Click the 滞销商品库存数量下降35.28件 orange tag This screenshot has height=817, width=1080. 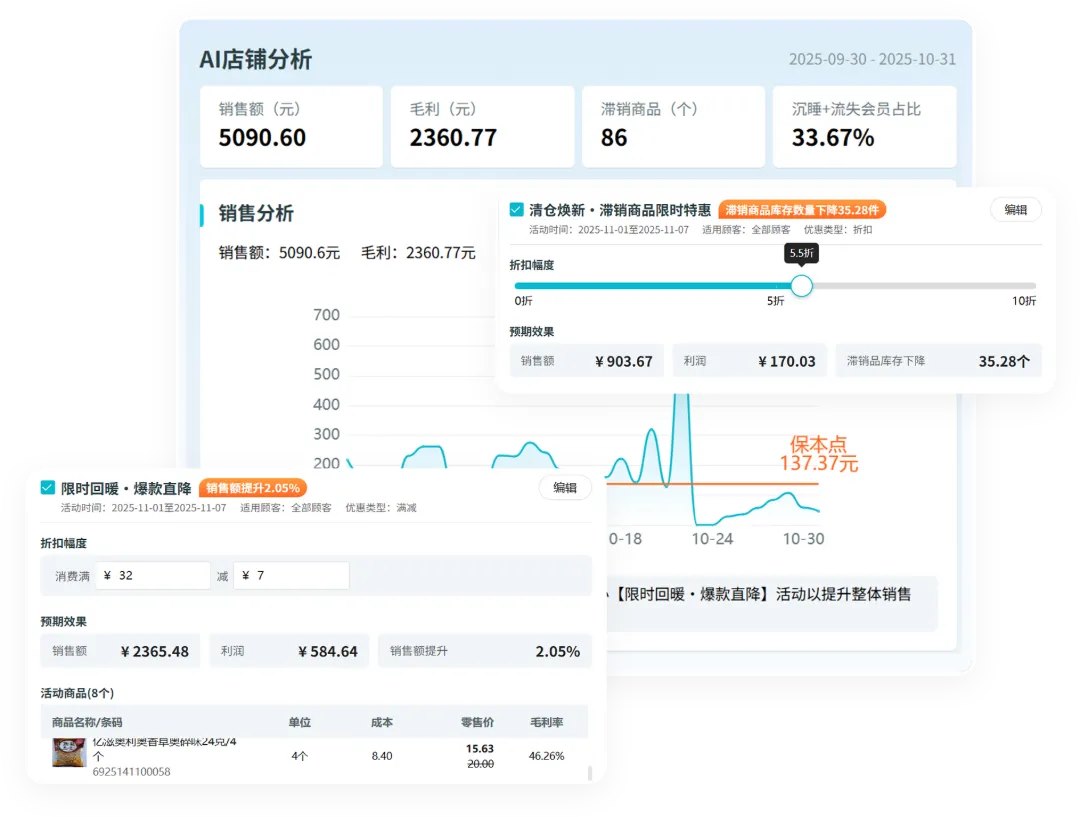click(x=802, y=209)
